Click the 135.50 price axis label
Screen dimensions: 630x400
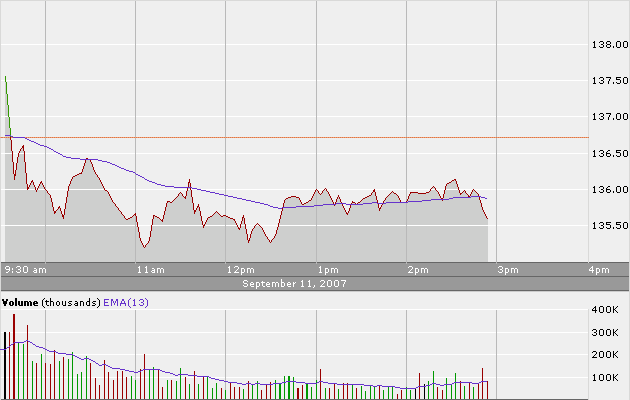(608, 226)
